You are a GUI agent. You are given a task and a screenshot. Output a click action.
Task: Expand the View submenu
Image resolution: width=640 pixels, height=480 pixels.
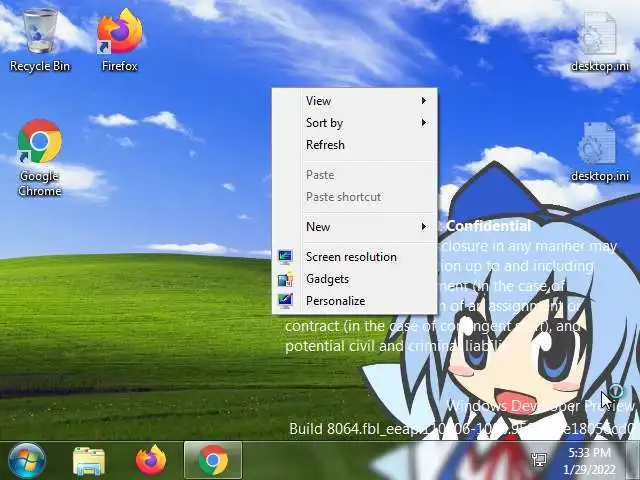[x=355, y=101]
